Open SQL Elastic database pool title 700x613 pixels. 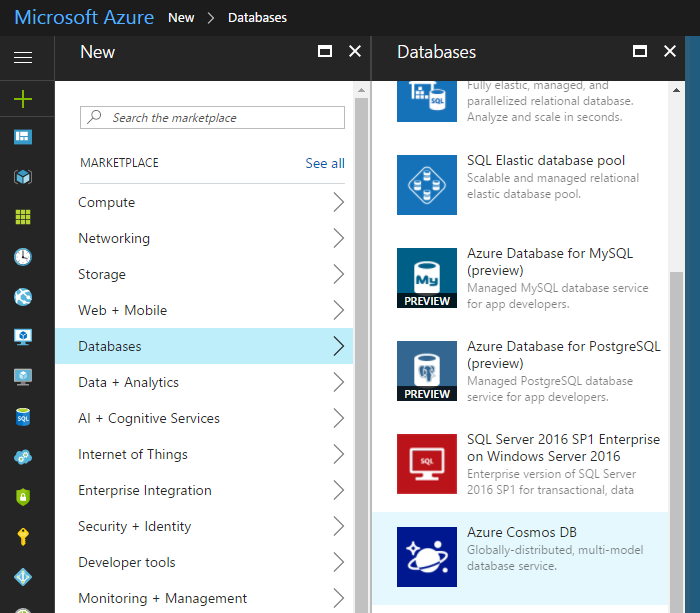click(x=546, y=160)
